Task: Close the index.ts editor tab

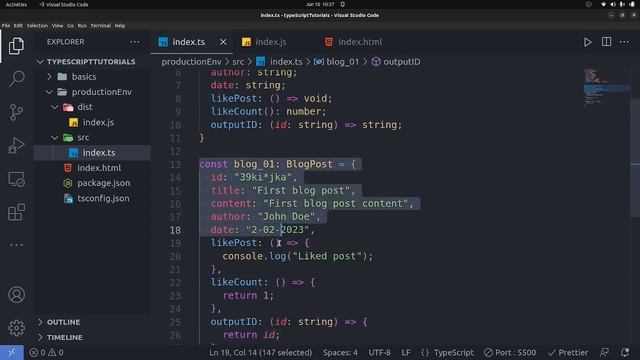Action: [223, 42]
